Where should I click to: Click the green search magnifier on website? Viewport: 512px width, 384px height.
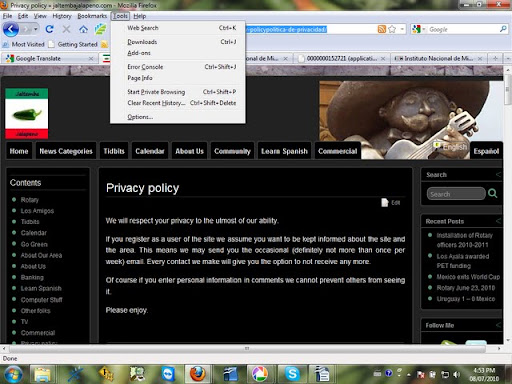493,193
